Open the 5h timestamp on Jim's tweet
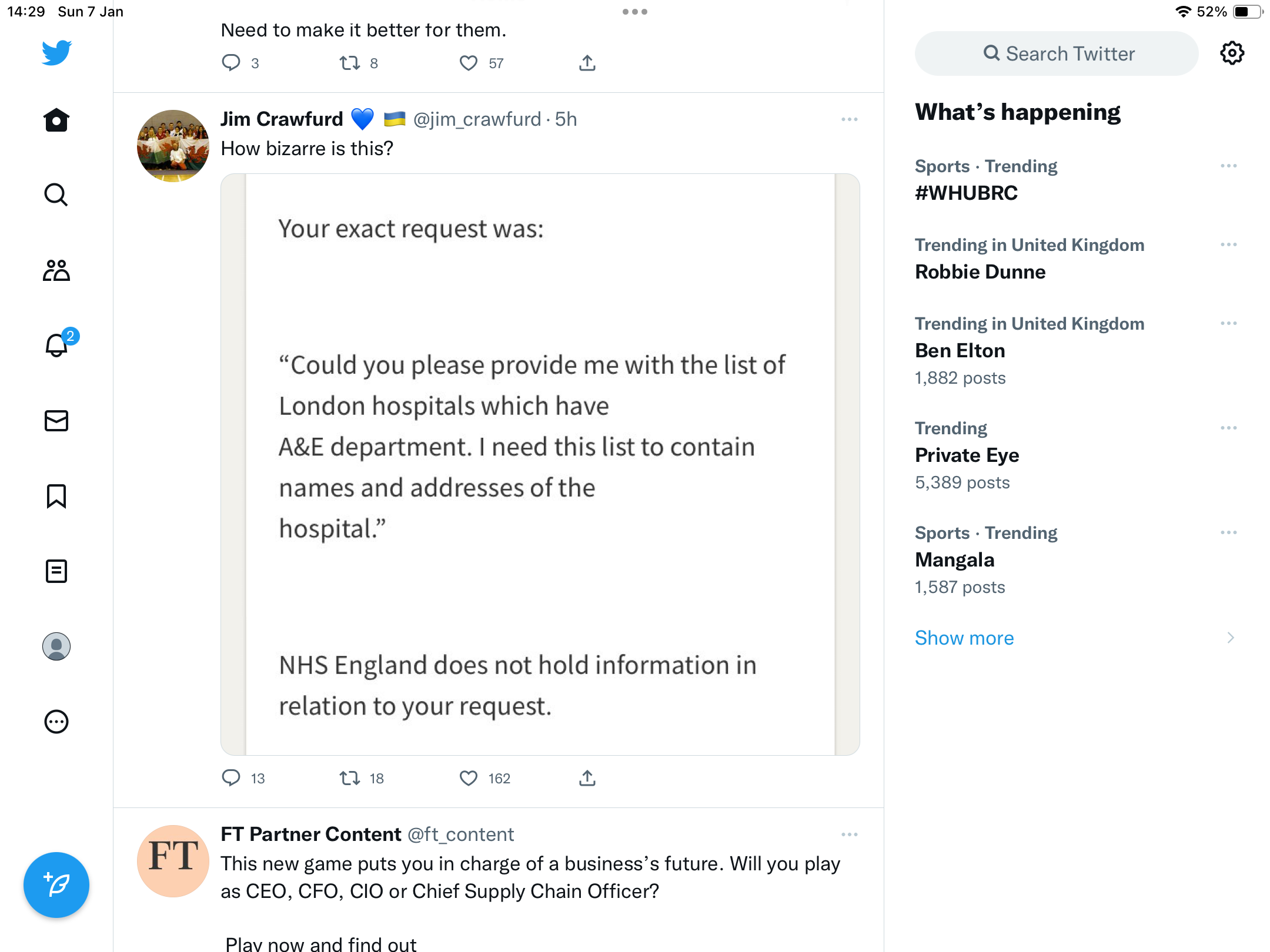Viewport: 1270px width, 952px height. (x=566, y=119)
